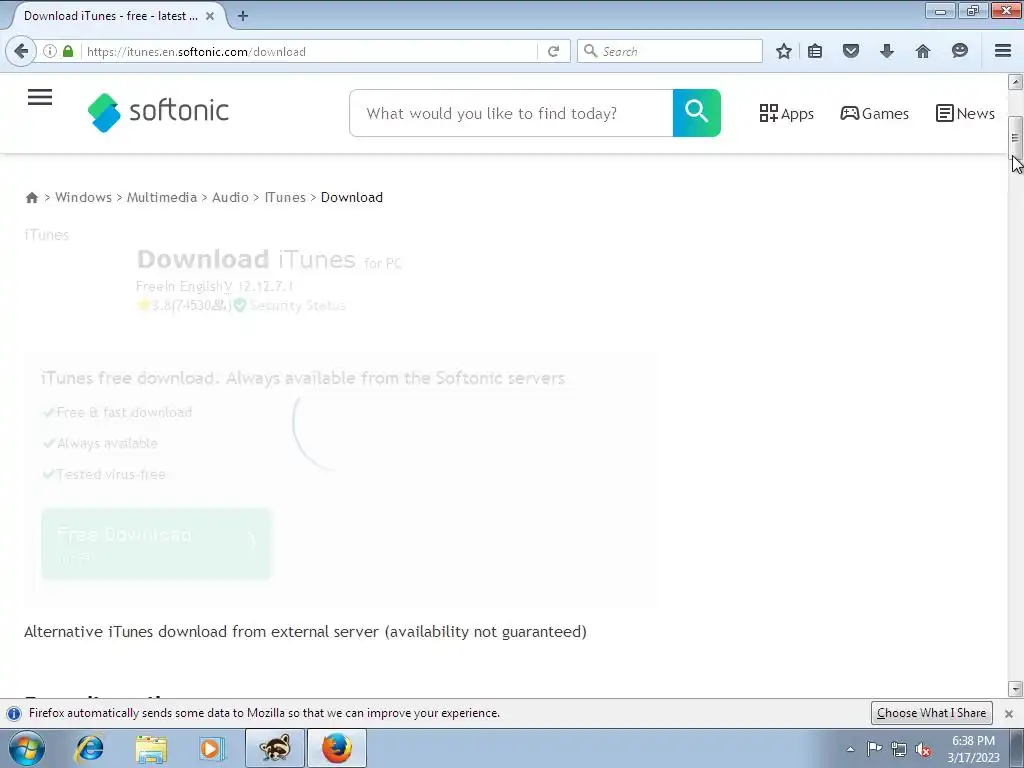Close the Download iTunes tab

(x=210, y=16)
